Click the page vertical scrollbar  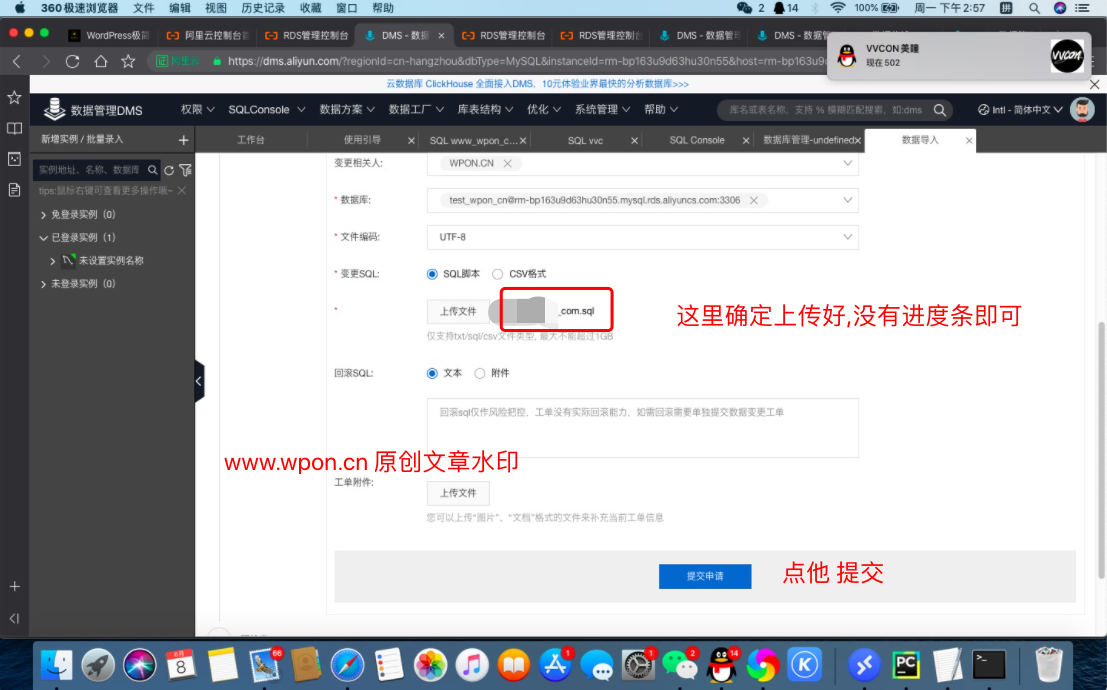click(1101, 450)
